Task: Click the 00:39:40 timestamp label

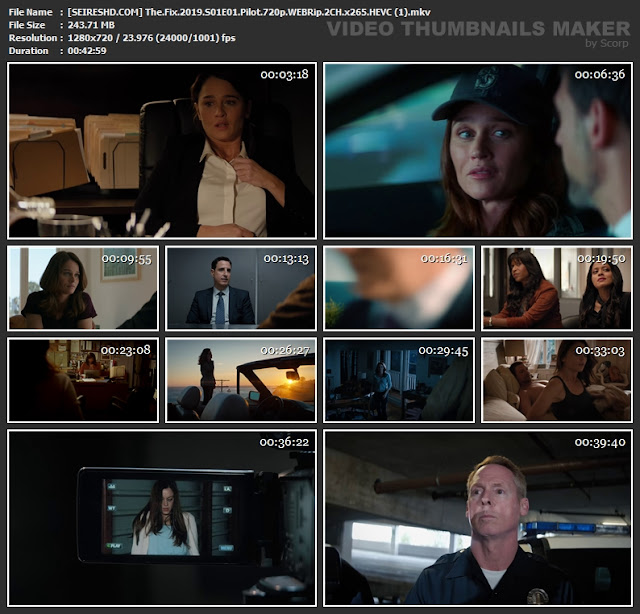Action: click(600, 442)
